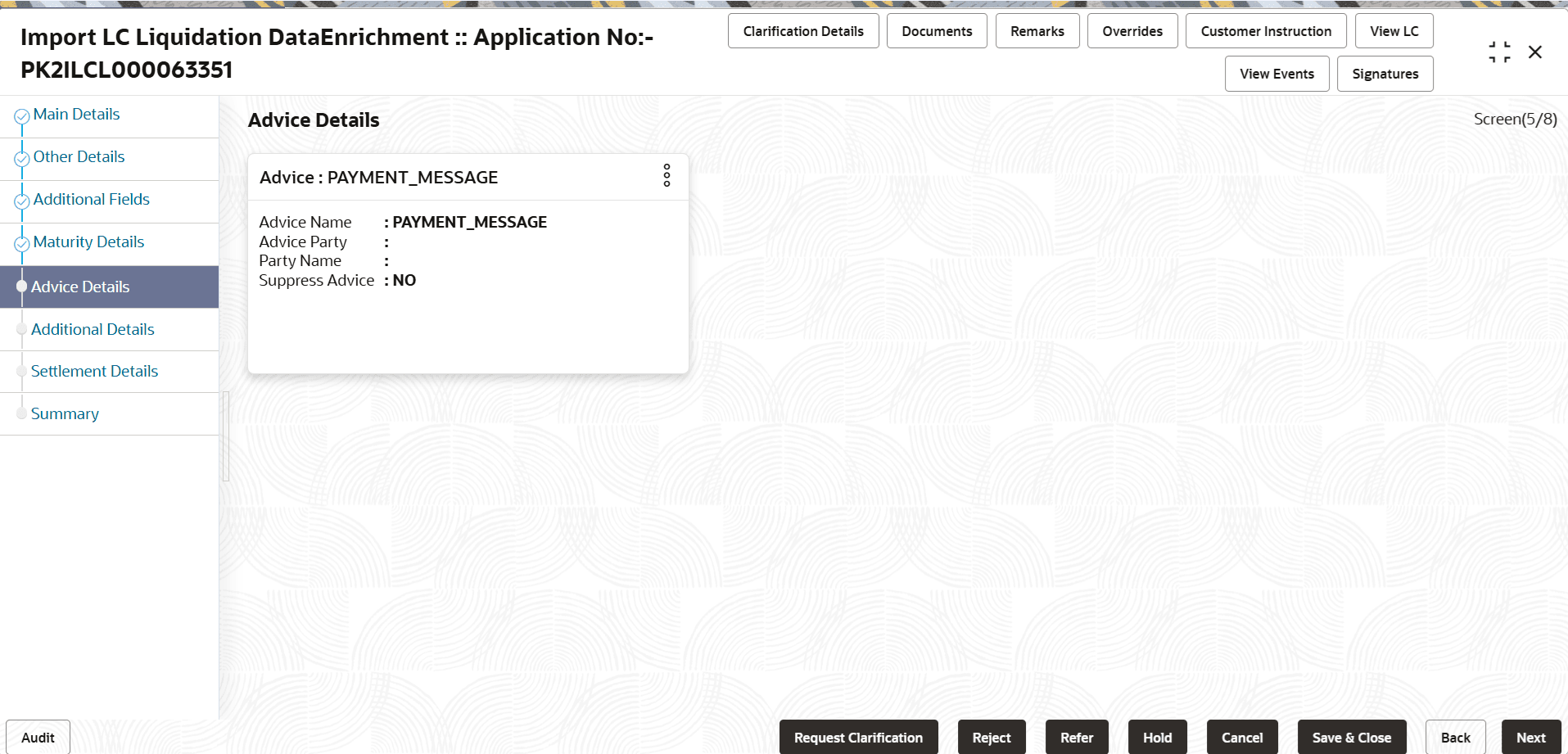The image size is (1568, 754).
Task: Click Save & Close
Action: [1352, 738]
